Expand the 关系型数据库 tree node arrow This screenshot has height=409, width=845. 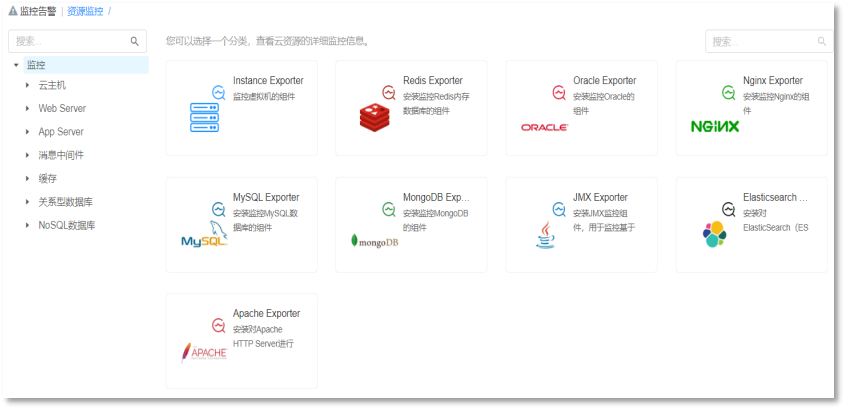pyautogui.click(x=27, y=202)
